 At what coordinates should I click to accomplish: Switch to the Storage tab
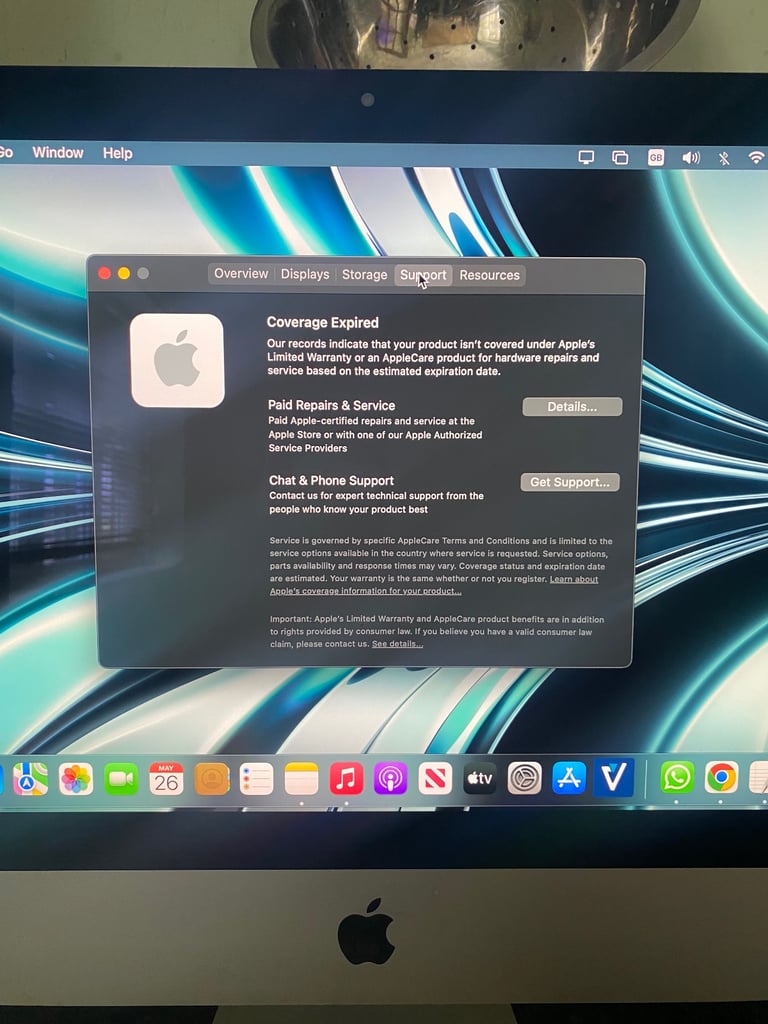(x=364, y=275)
